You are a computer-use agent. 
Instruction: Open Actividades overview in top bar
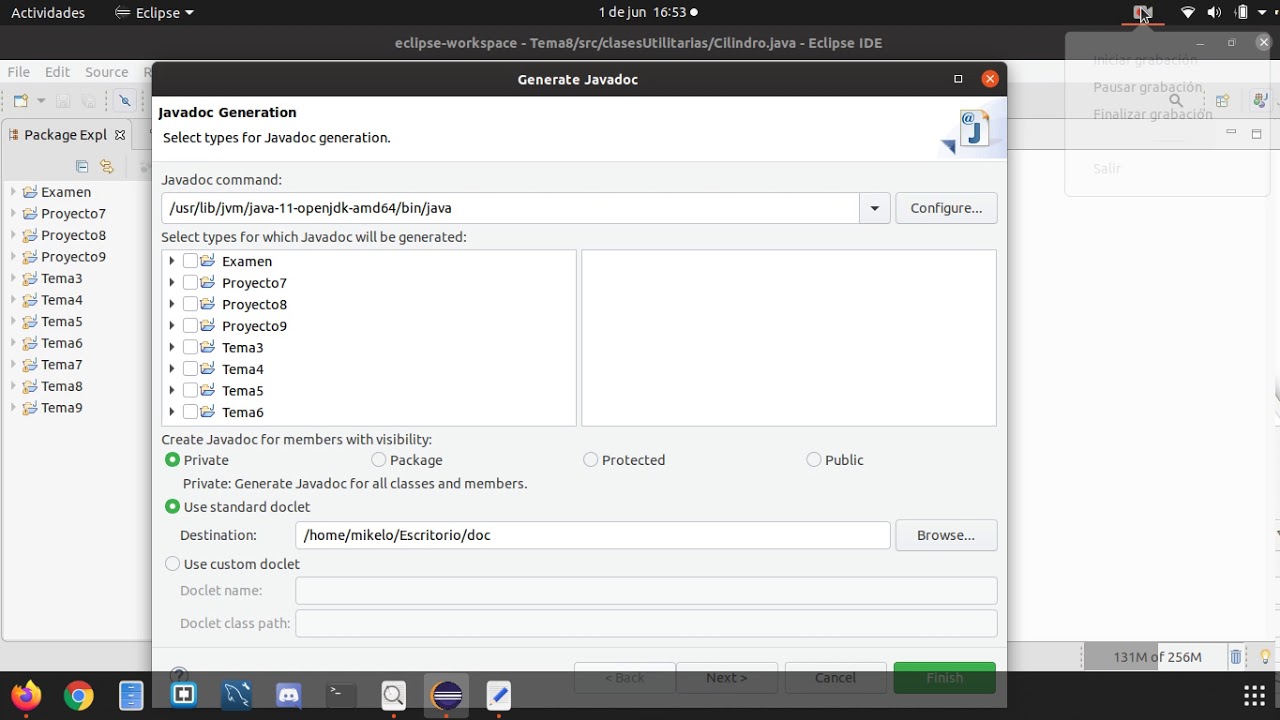(x=48, y=13)
